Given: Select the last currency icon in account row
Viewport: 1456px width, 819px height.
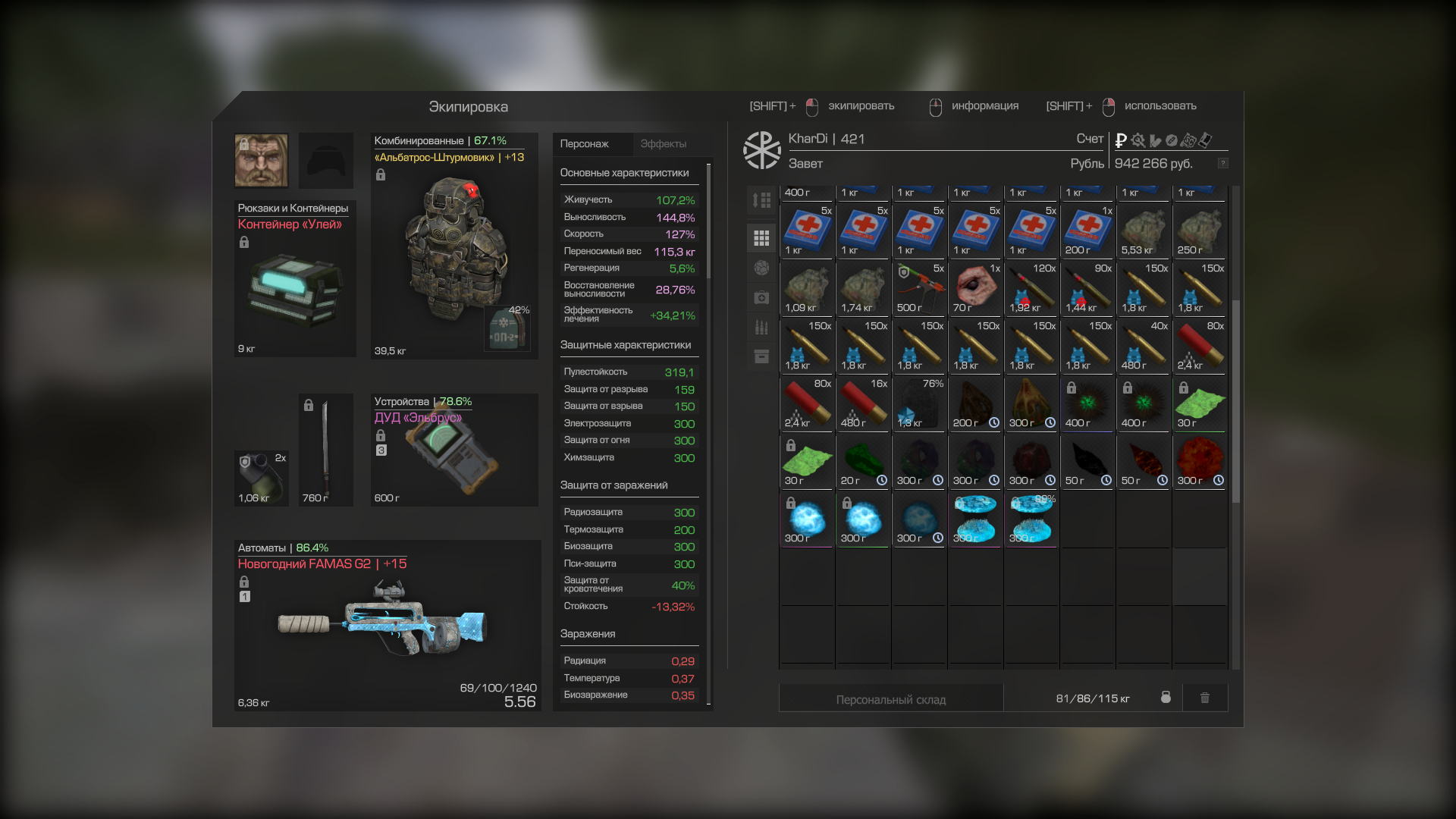Looking at the screenshot, I should pyautogui.click(x=1205, y=140).
